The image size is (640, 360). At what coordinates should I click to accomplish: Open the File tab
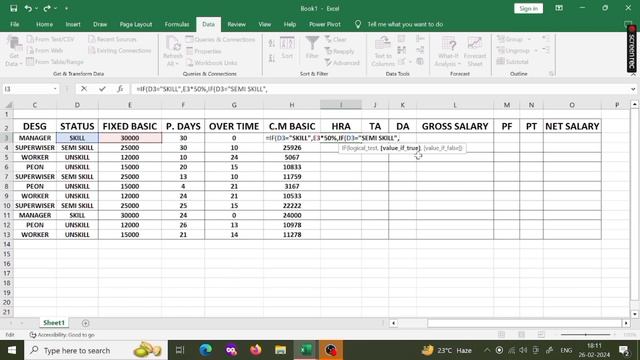[x=15, y=24]
